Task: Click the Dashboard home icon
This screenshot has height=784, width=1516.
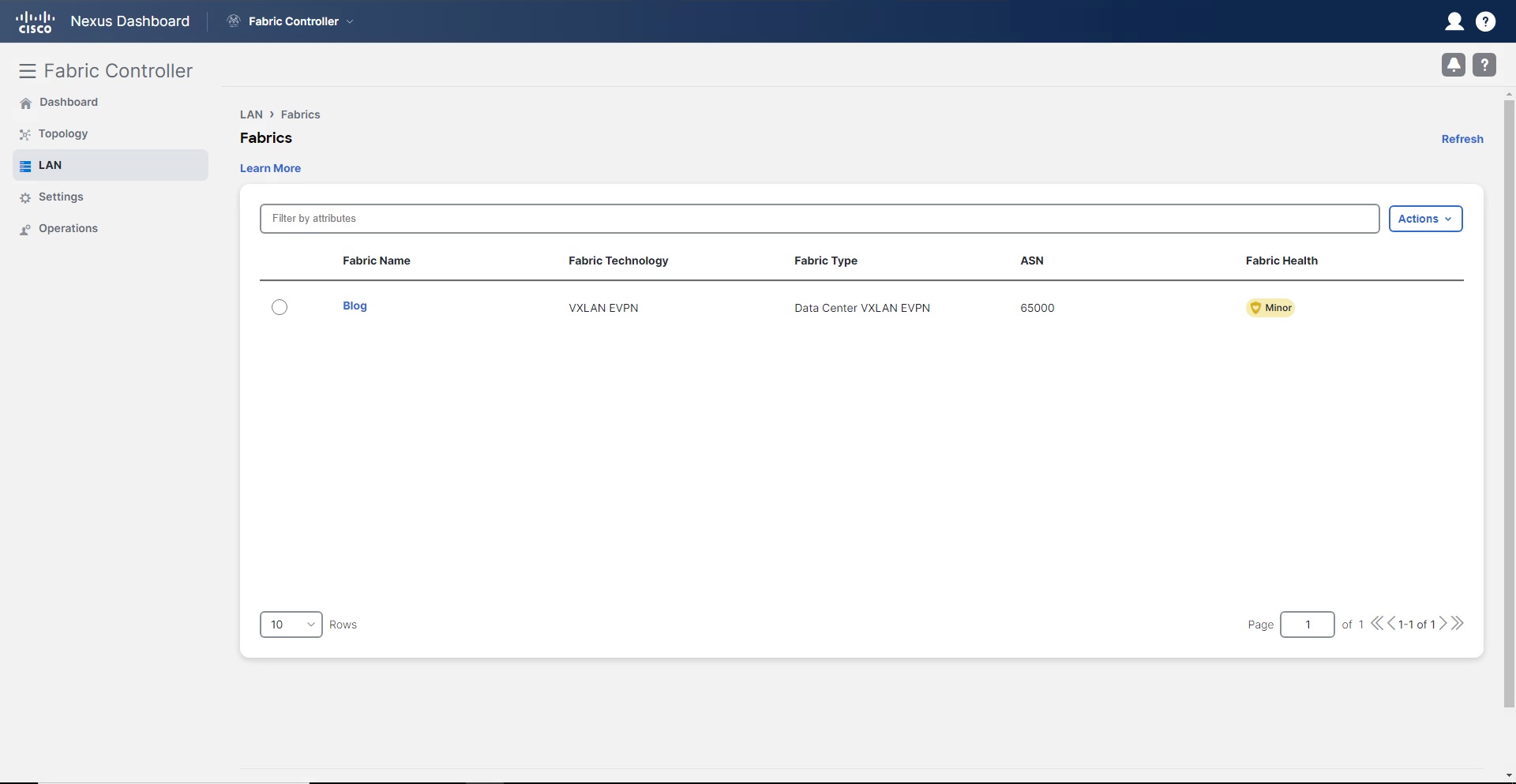Action: pos(25,103)
